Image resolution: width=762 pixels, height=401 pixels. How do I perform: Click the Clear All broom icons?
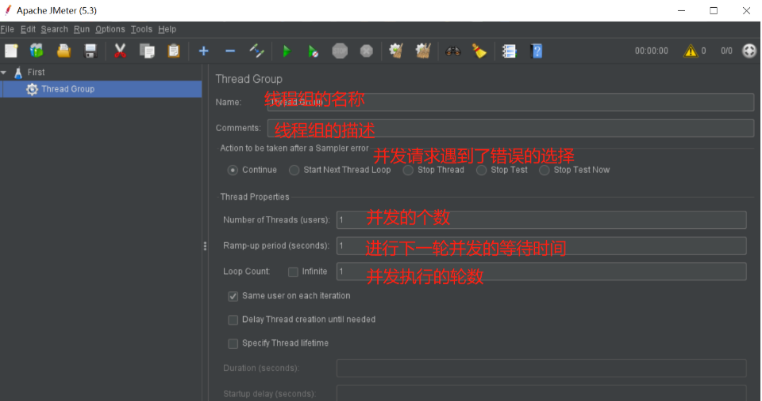tap(422, 50)
